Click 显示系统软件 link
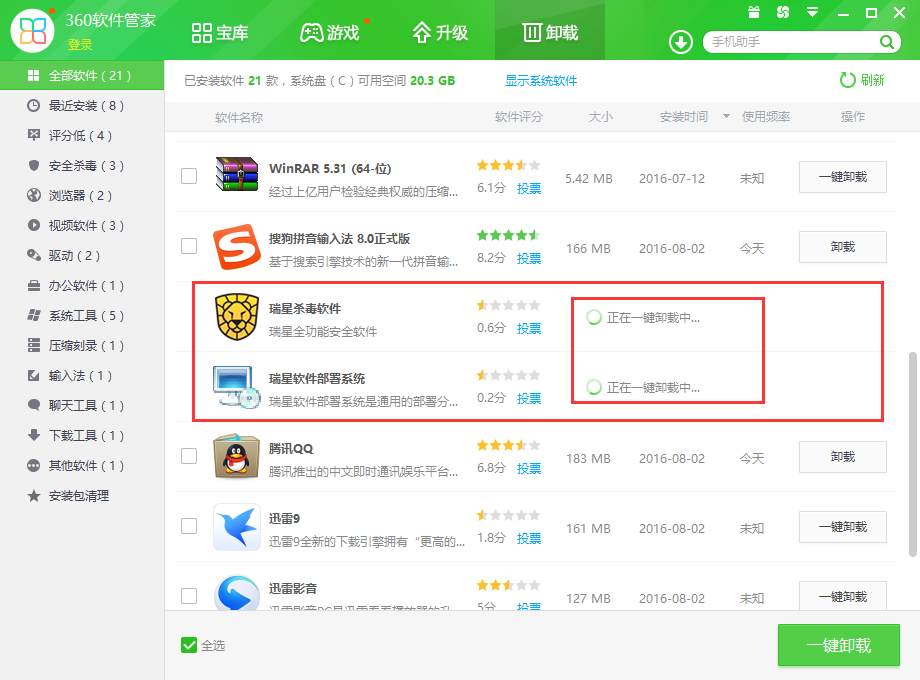Screen dimensions: 920x680 tap(541, 80)
